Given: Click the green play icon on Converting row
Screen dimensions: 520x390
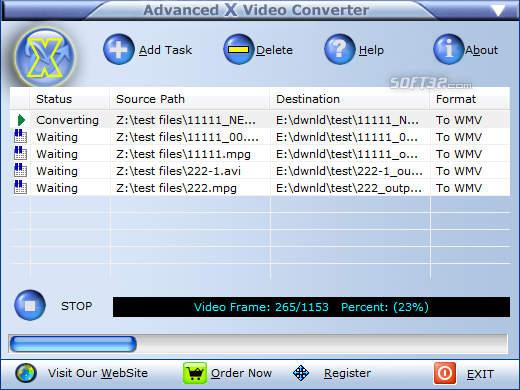Looking at the screenshot, I should (x=21, y=120).
